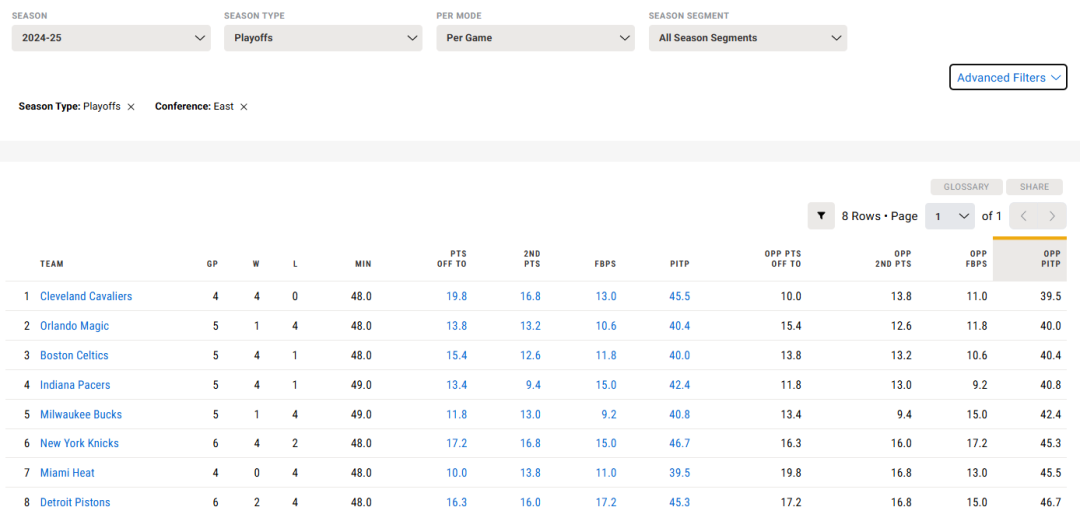
Task: Expand Advanced Filters
Action: pos(1008,77)
